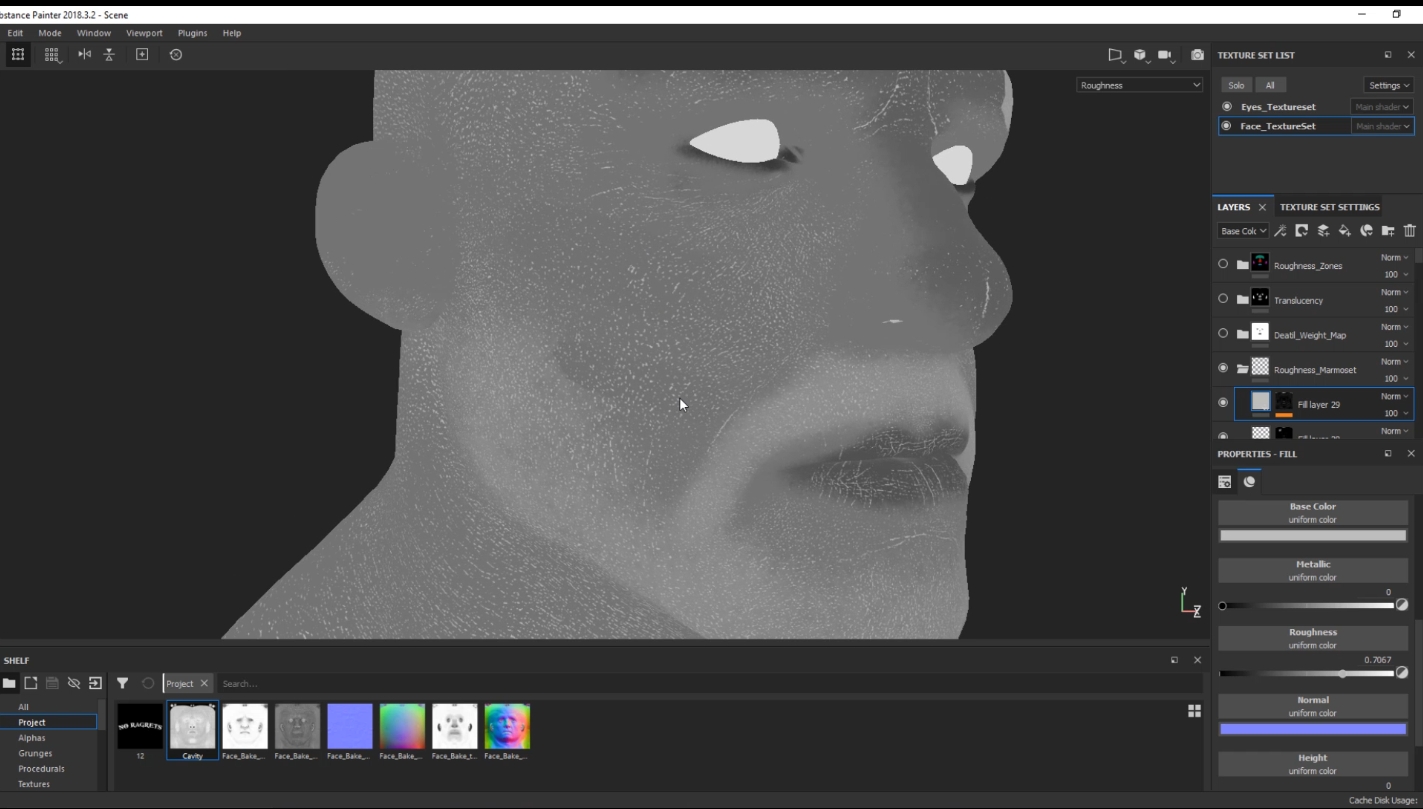Open the Window menu
Screen dimensions: 1423x809
click(94, 33)
